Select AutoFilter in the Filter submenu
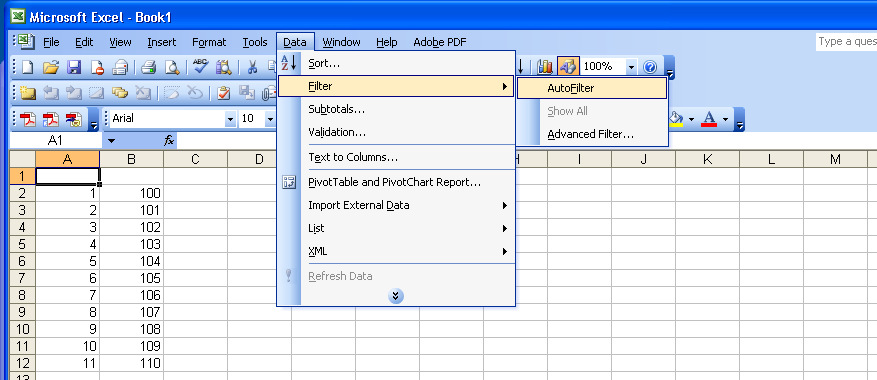Screen dimensions: 877x380 pyautogui.click(x=592, y=88)
